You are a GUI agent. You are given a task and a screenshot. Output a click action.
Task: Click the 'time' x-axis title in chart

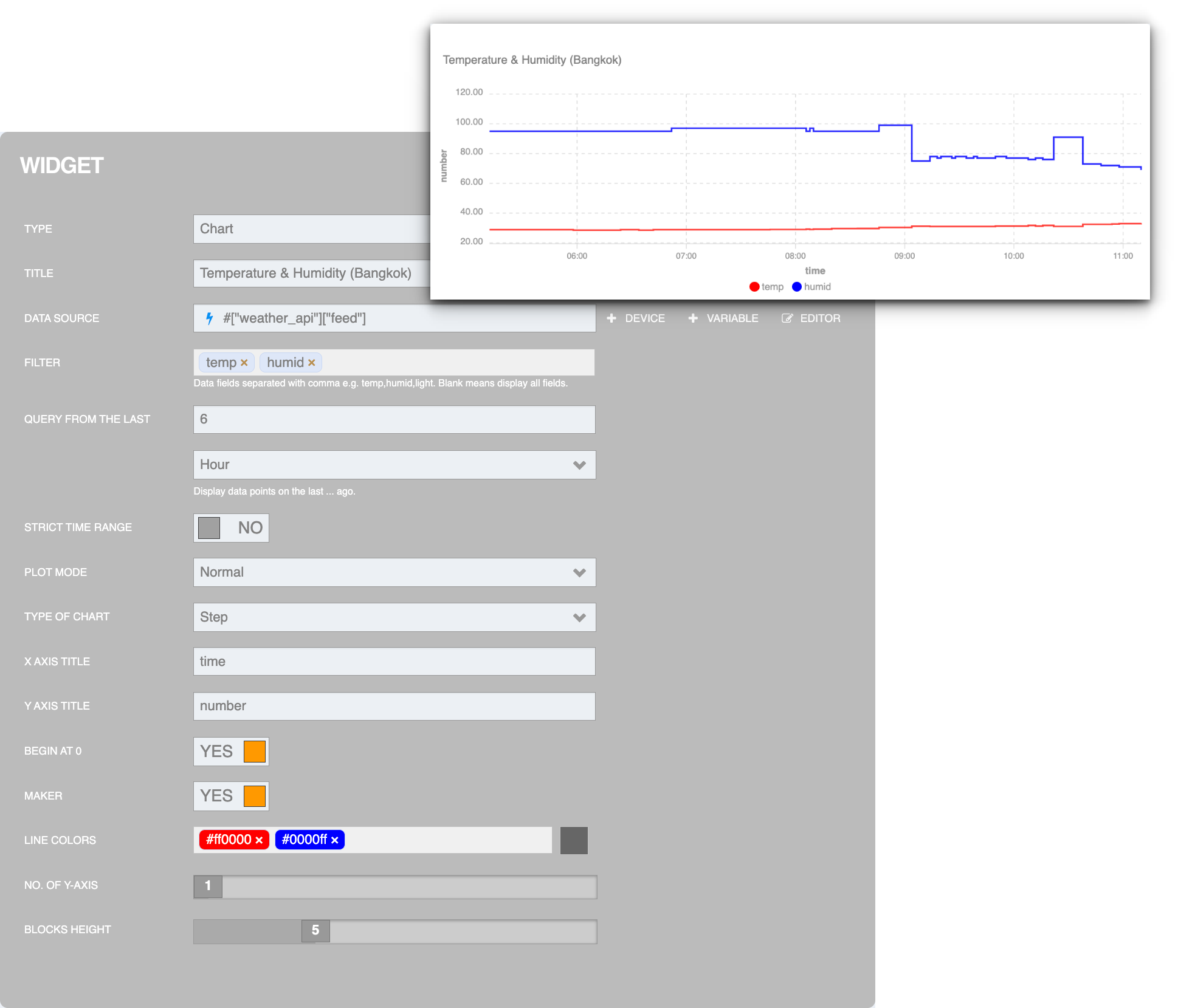pos(815,271)
